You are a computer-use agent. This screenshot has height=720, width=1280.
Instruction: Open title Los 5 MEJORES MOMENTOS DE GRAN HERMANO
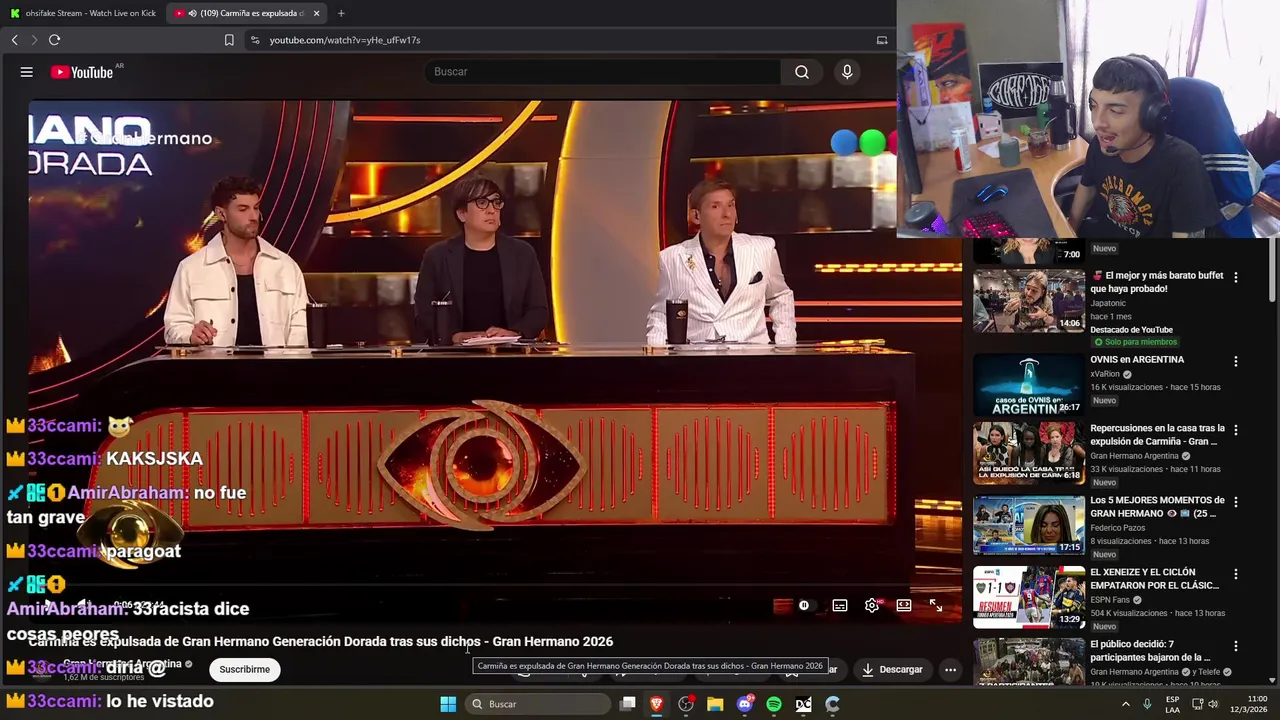(x=1157, y=507)
